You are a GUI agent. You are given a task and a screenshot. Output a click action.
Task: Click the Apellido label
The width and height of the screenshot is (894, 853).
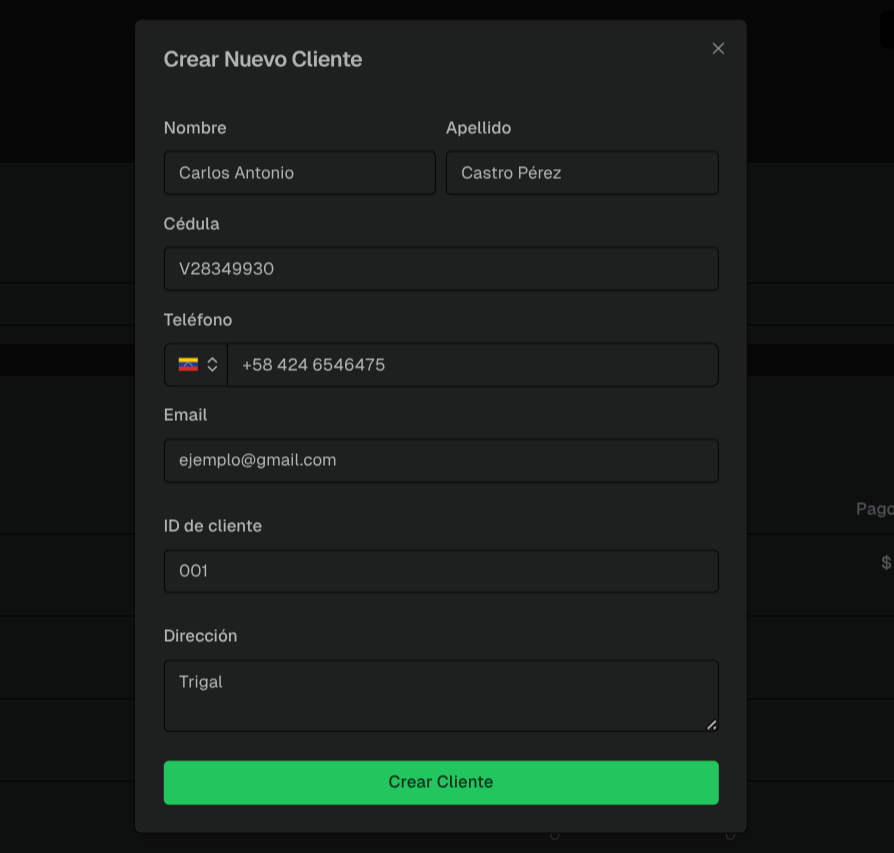pyautogui.click(x=478, y=128)
